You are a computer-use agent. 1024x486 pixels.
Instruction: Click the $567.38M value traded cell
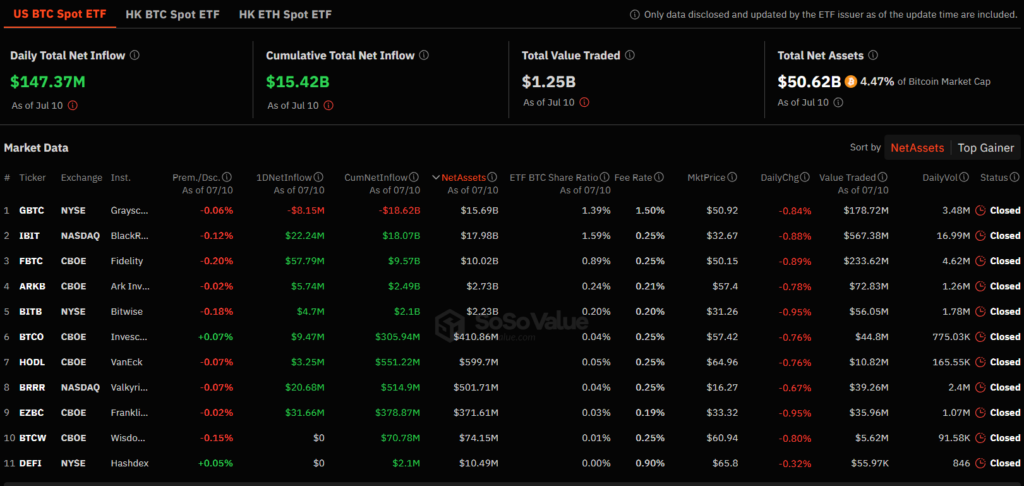click(x=865, y=236)
